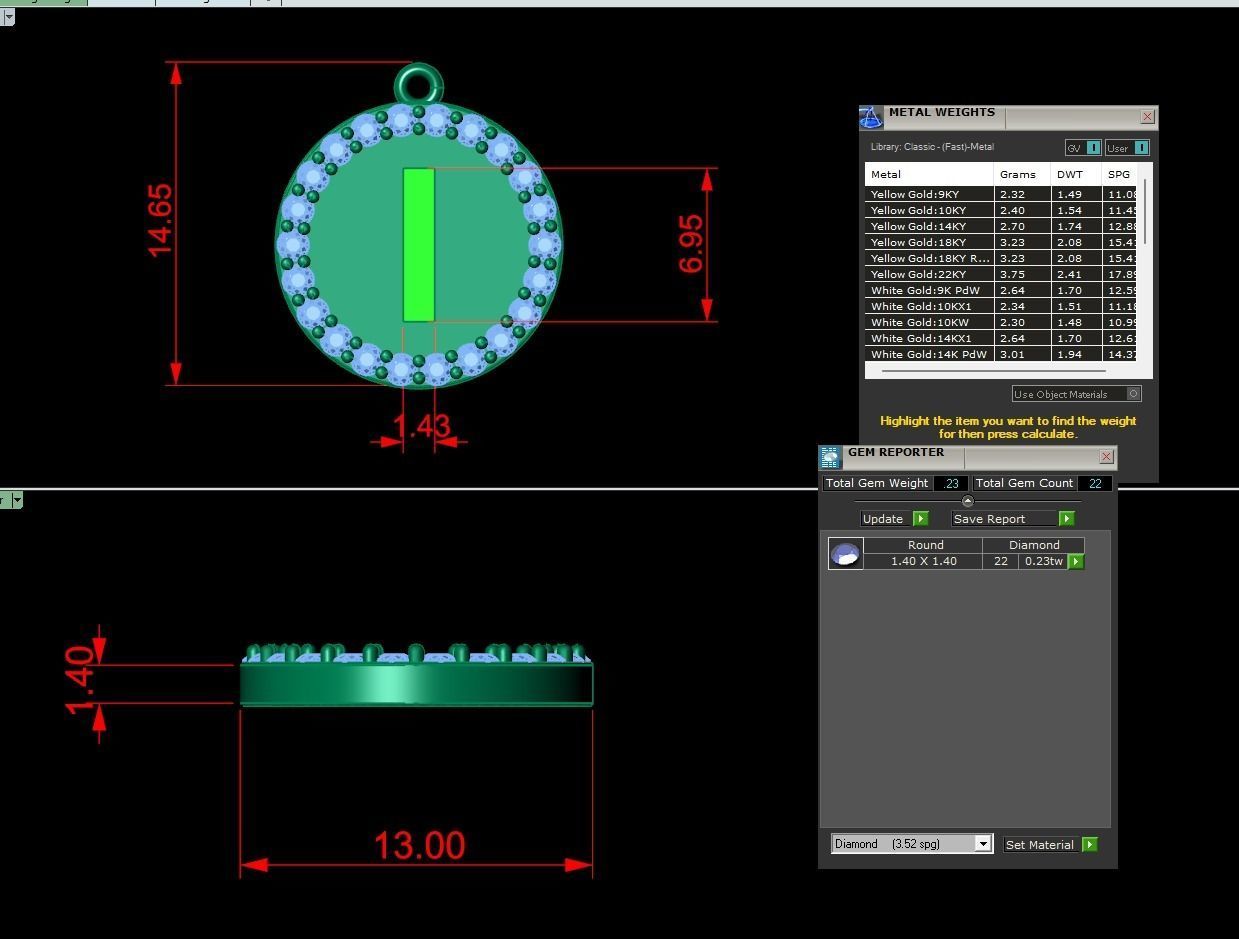1239x939 pixels.
Task: Select the Yellow Gold:14KY row
Action: tap(1002, 227)
